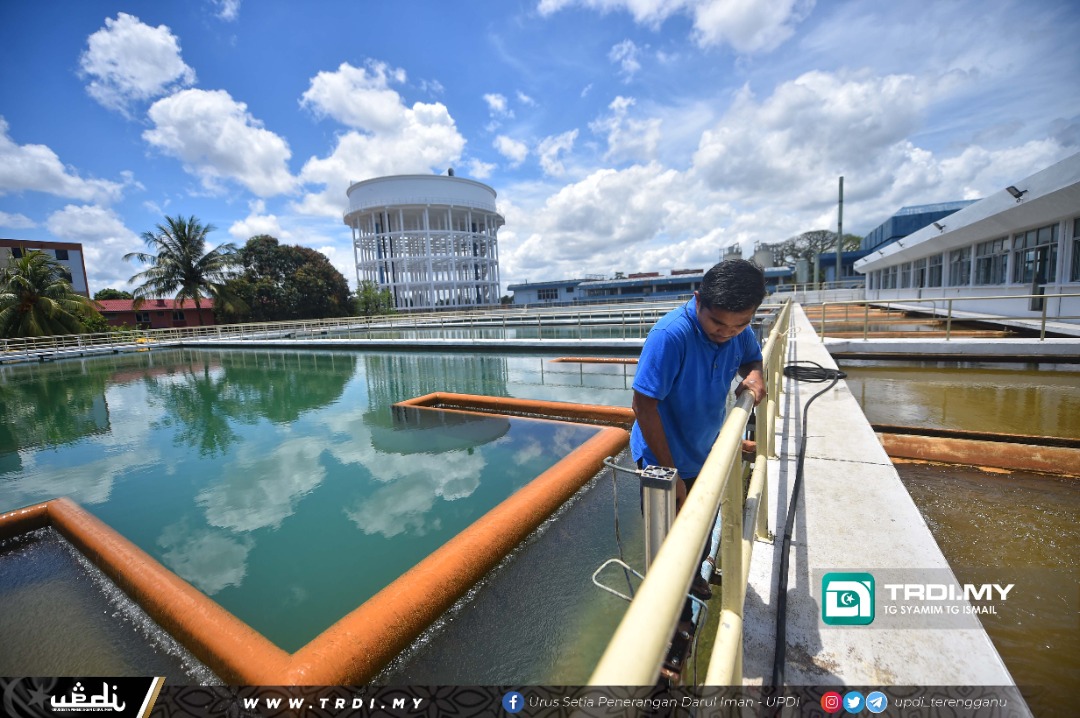This screenshot has width=1080, height=718.
Task: Click the coiled black hose on walkway
Action: click(x=812, y=373)
